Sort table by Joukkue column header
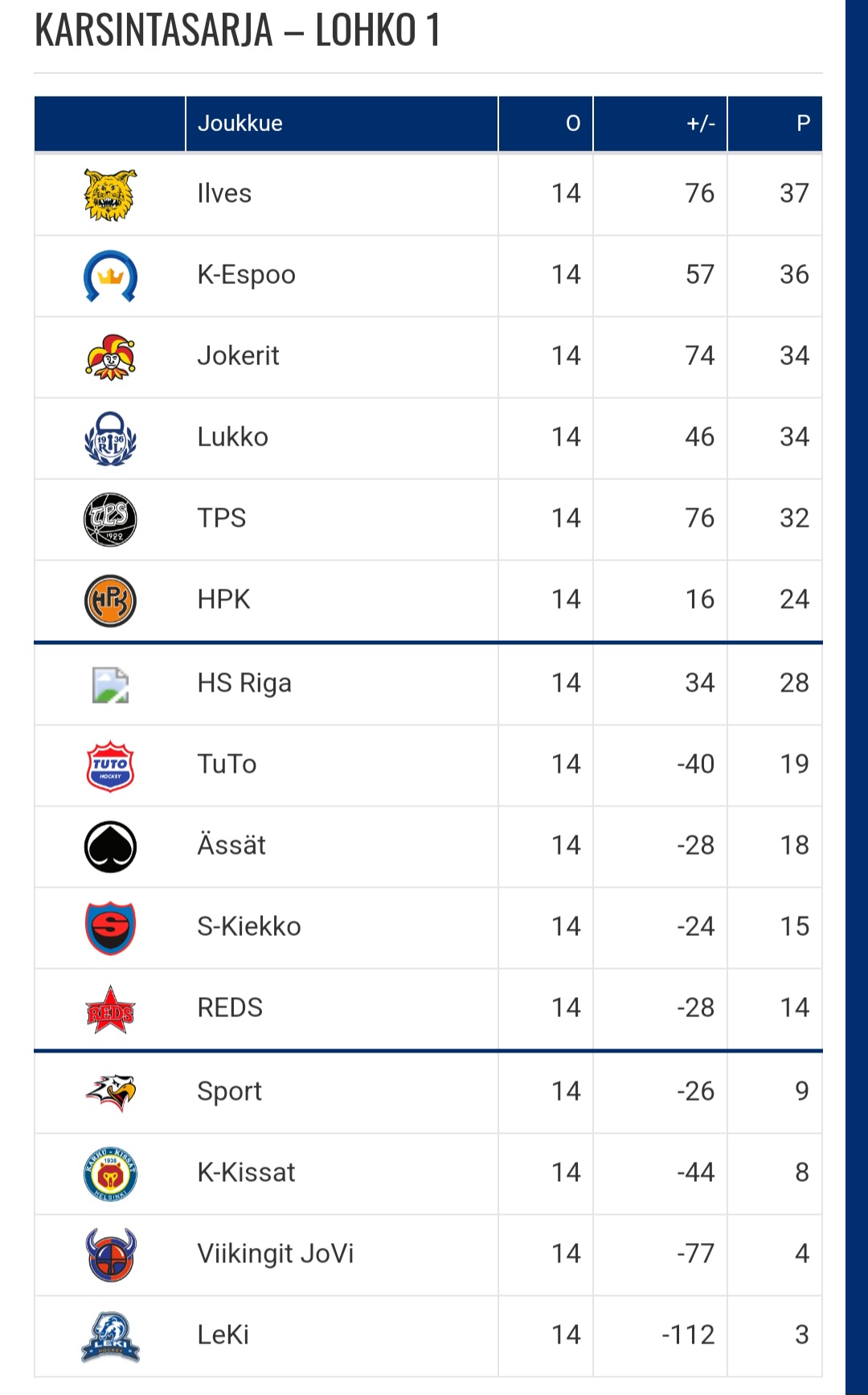The width and height of the screenshot is (868, 1395). click(240, 123)
